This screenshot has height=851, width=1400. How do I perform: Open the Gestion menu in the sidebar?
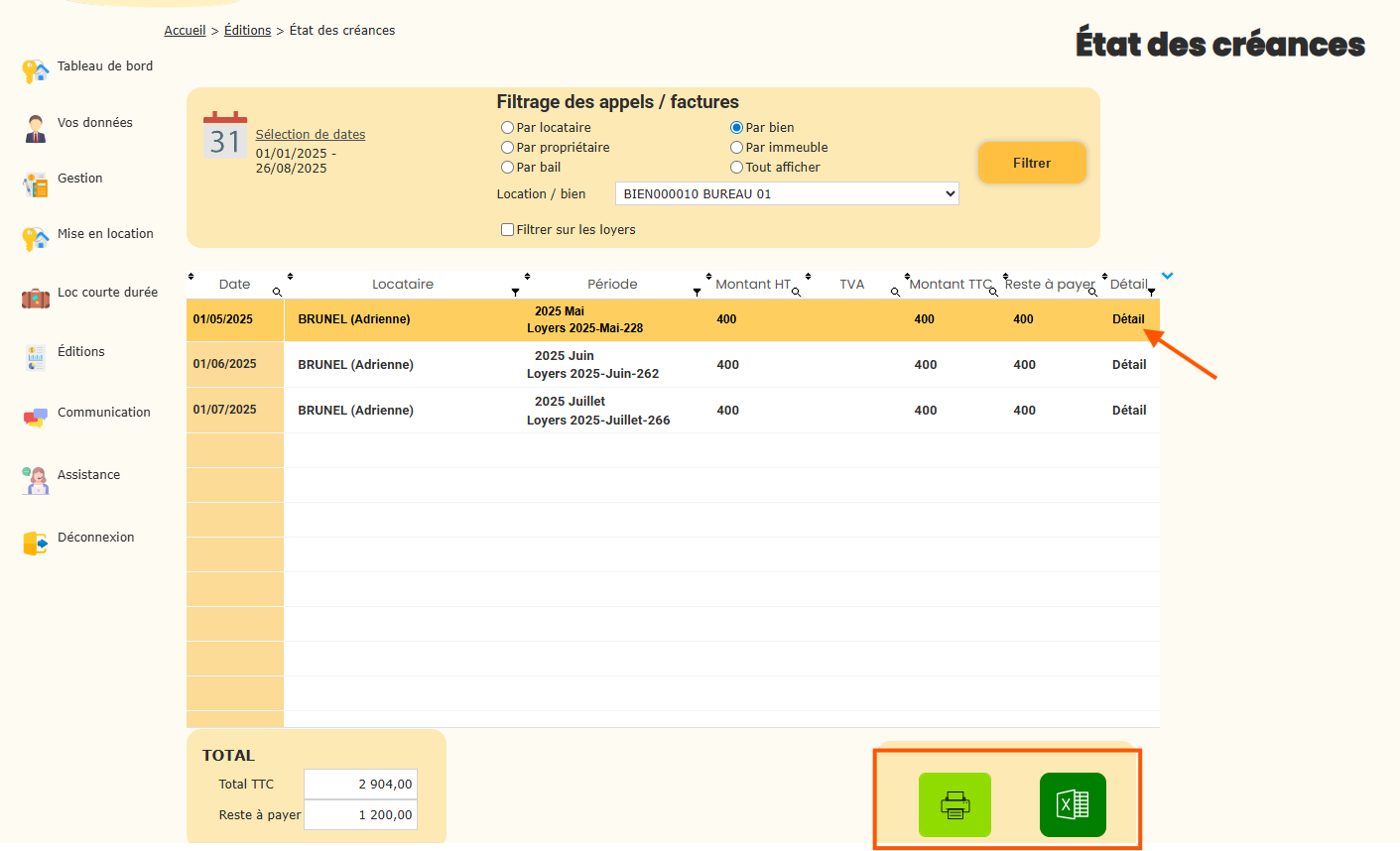coord(79,179)
